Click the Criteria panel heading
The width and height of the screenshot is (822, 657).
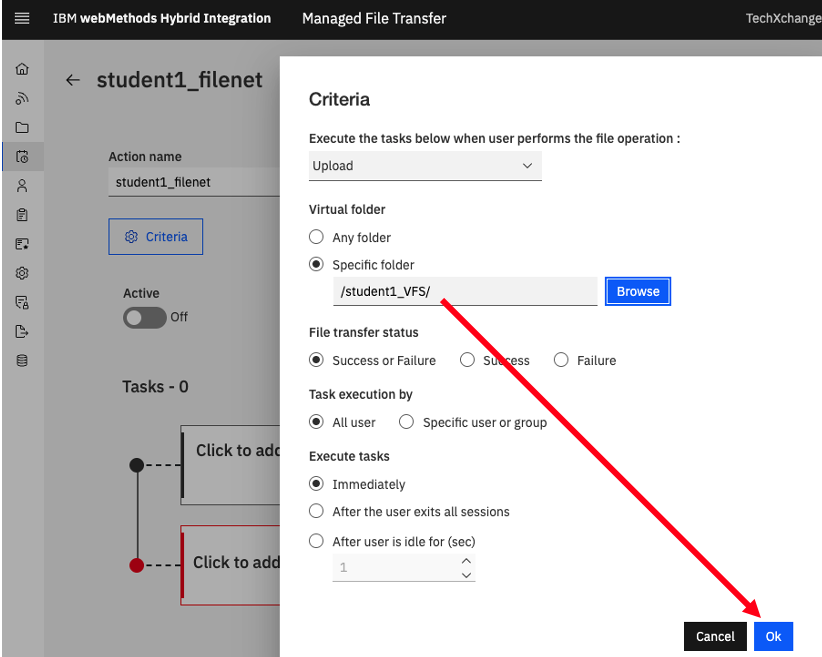[339, 99]
